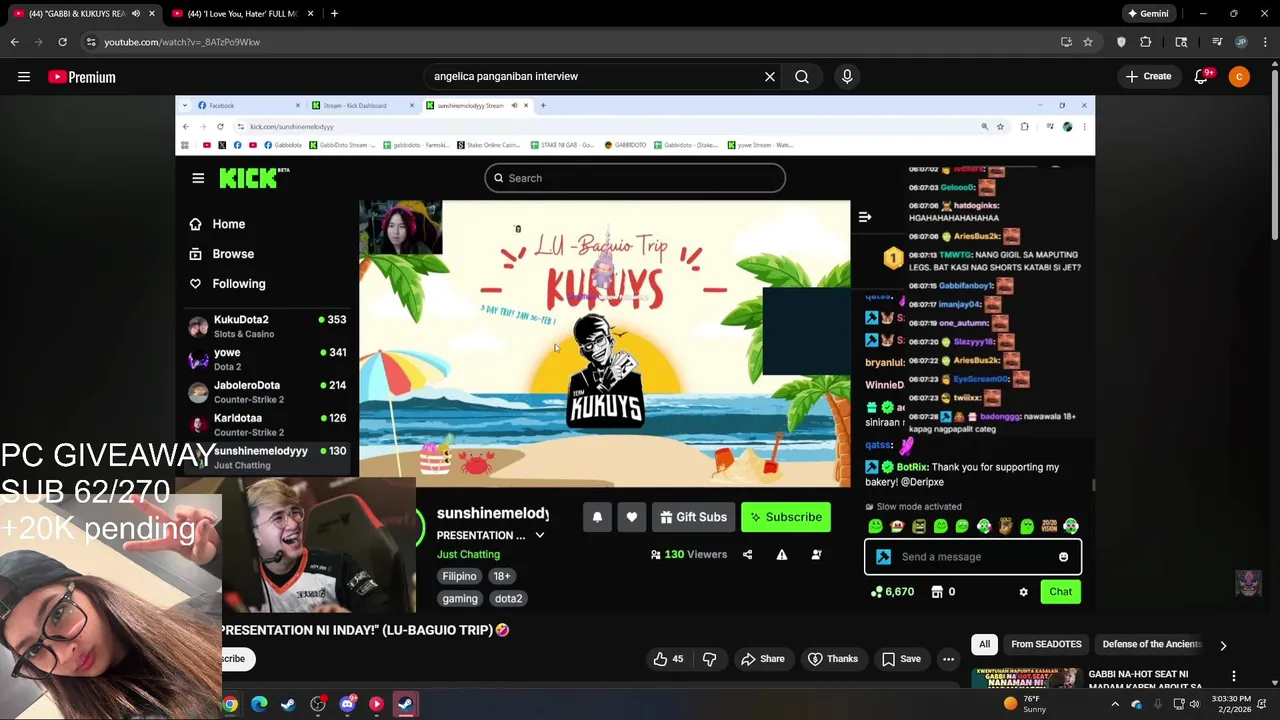Focus the YouTube search input field

(x=595, y=76)
